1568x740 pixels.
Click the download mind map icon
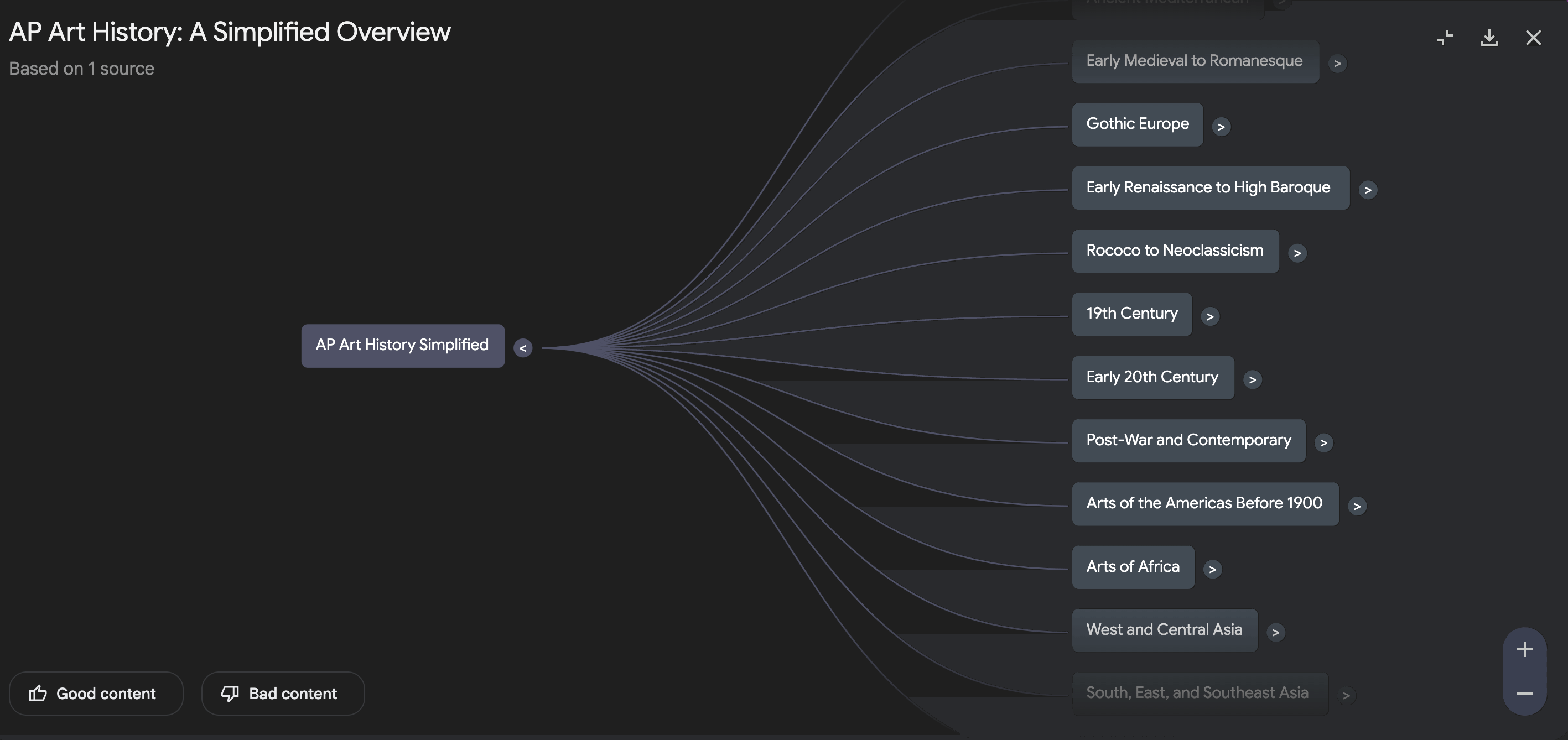click(x=1489, y=38)
